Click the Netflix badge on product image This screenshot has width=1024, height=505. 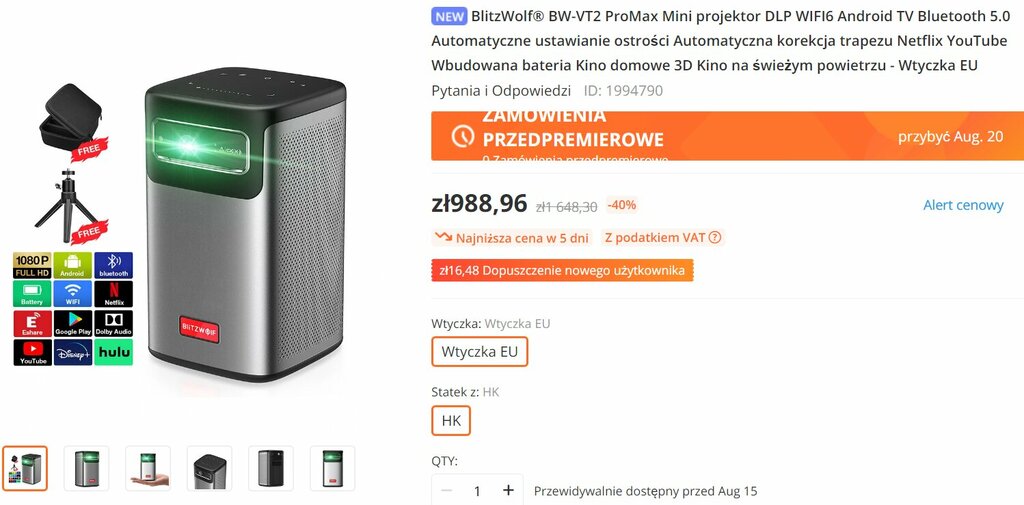click(x=114, y=294)
